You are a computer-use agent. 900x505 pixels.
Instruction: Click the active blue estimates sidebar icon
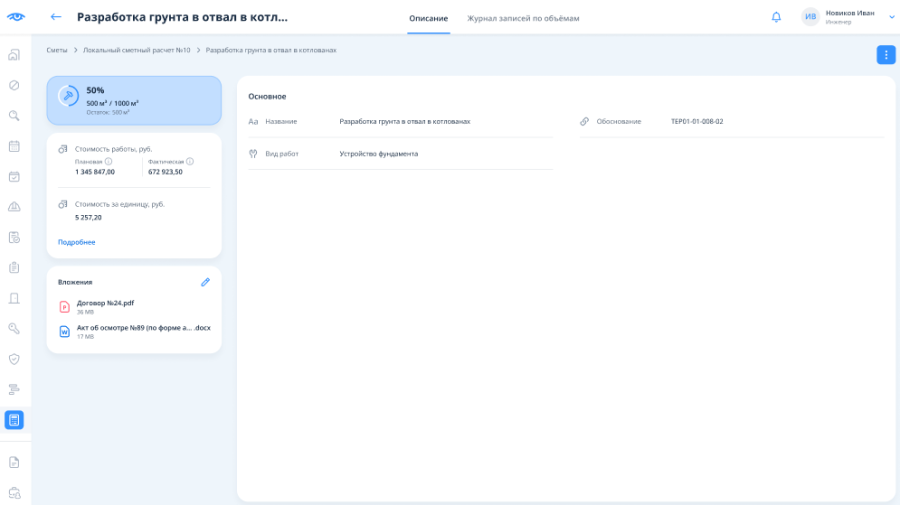pyautogui.click(x=14, y=420)
